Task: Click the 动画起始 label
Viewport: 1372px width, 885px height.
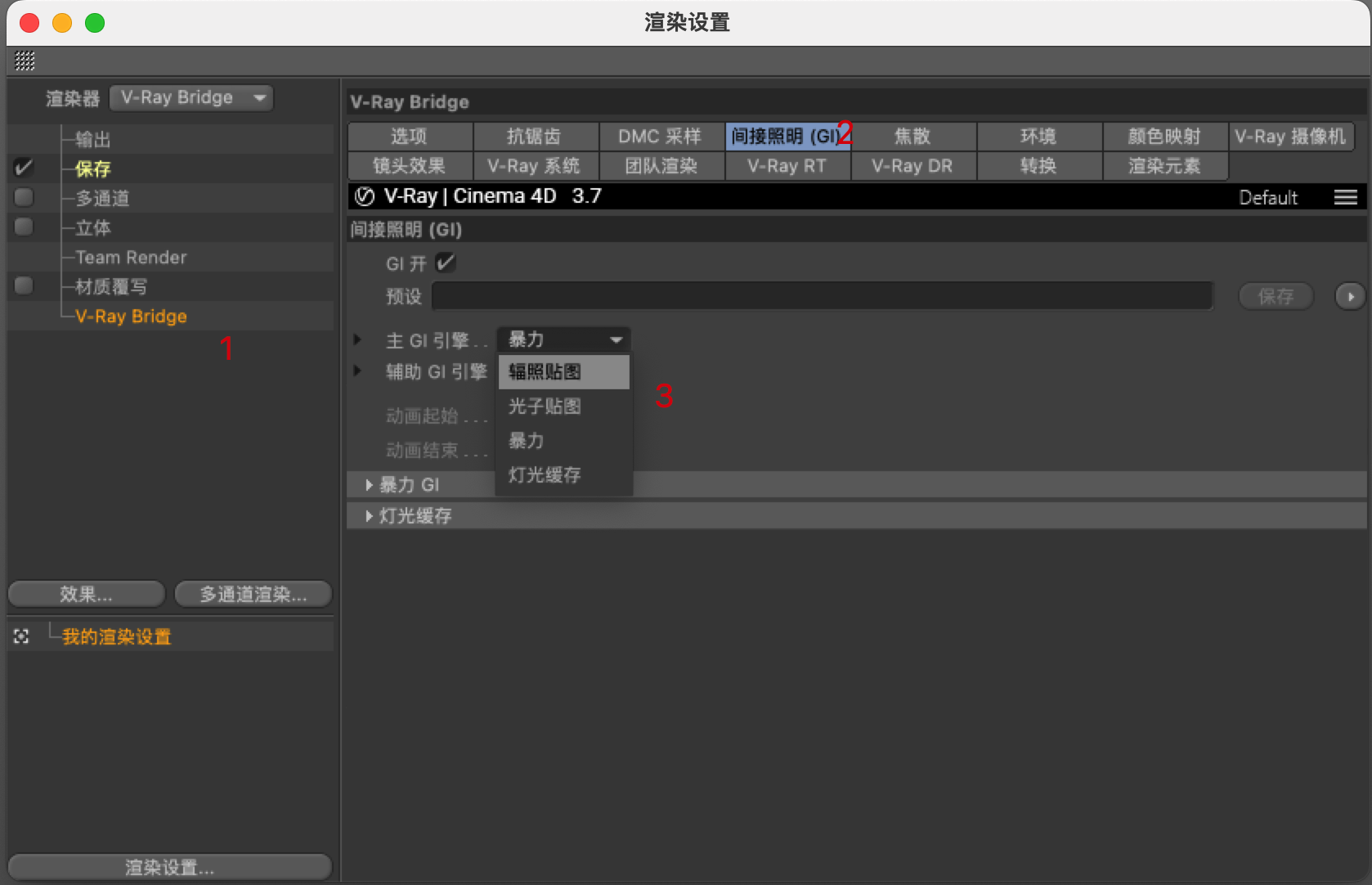Action: tap(422, 416)
